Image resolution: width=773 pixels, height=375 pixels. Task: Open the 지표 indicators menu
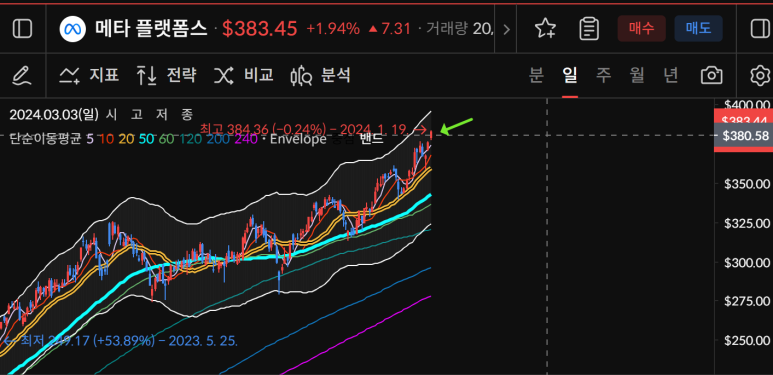pyautogui.click(x=89, y=75)
